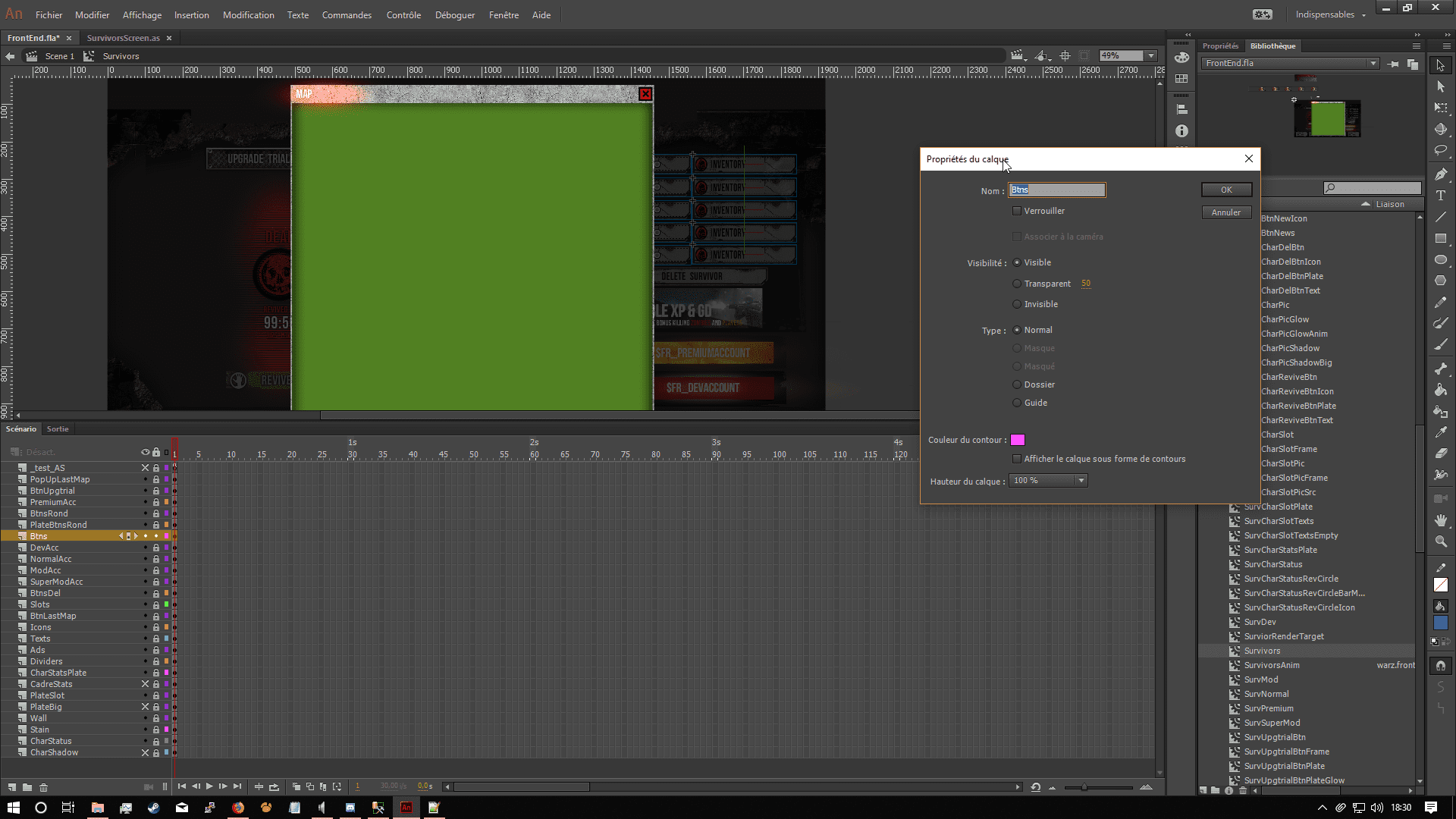
Task: Pick the PolyStar tool
Action: pyautogui.click(x=1441, y=281)
